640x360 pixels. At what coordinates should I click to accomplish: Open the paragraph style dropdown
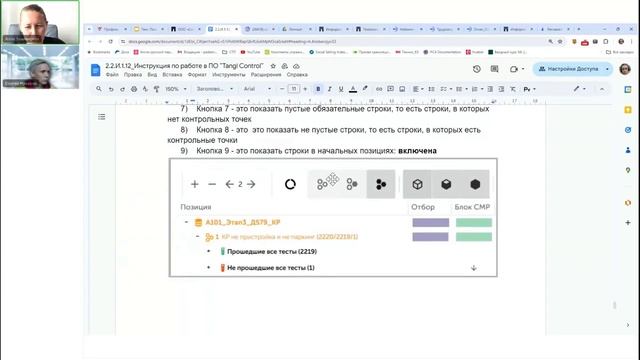click(x=215, y=89)
